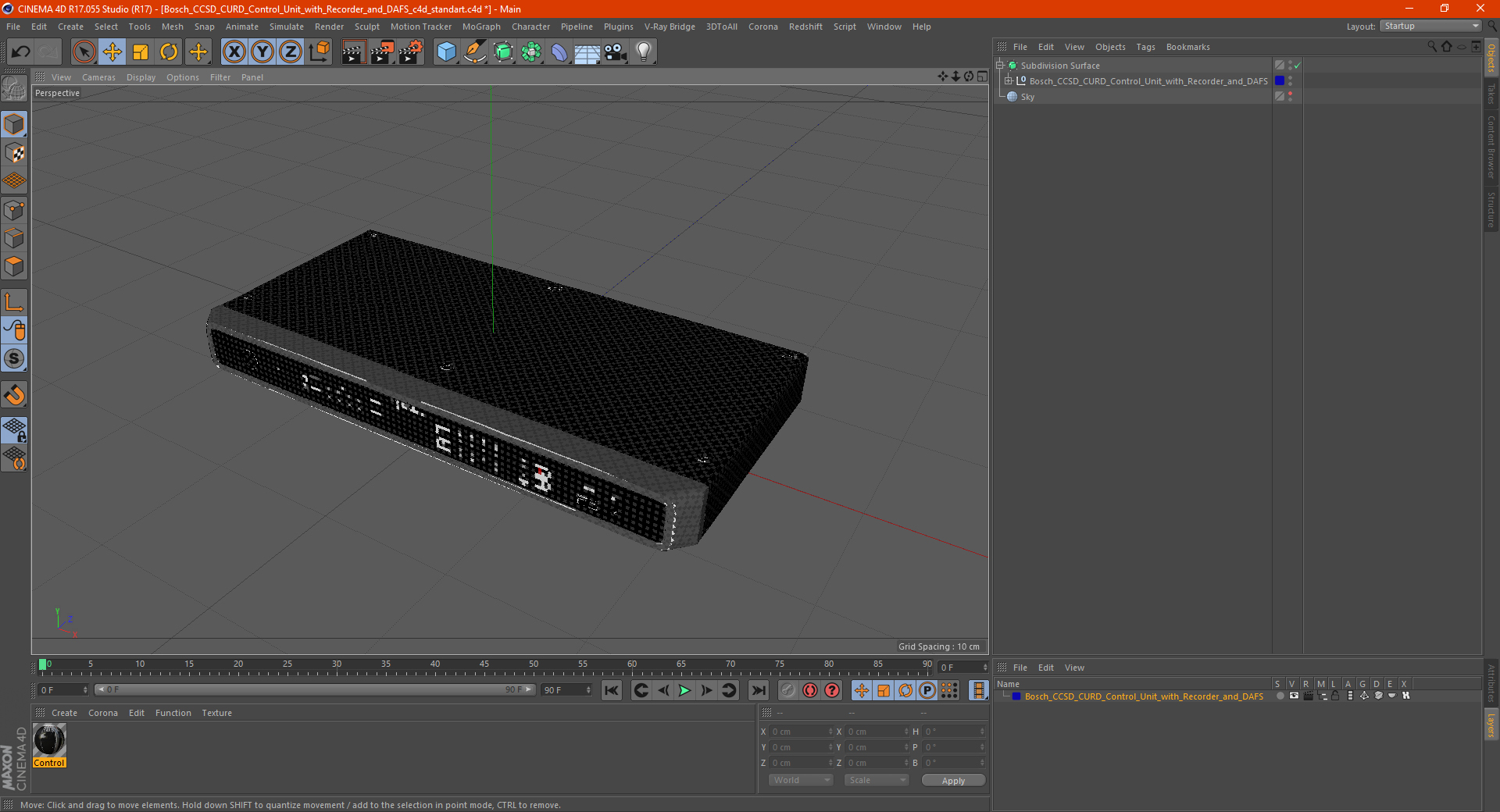This screenshot has height=812, width=1500.
Task: Add a Floor environment object icon
Action: pos(587,52)
